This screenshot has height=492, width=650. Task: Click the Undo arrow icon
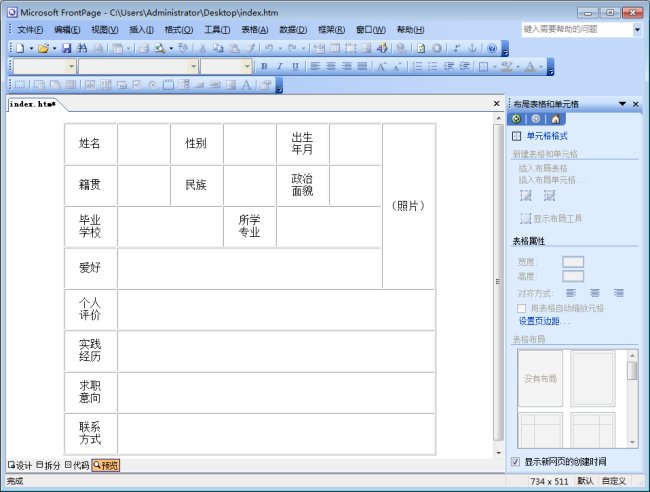click(x=269, y=48)
